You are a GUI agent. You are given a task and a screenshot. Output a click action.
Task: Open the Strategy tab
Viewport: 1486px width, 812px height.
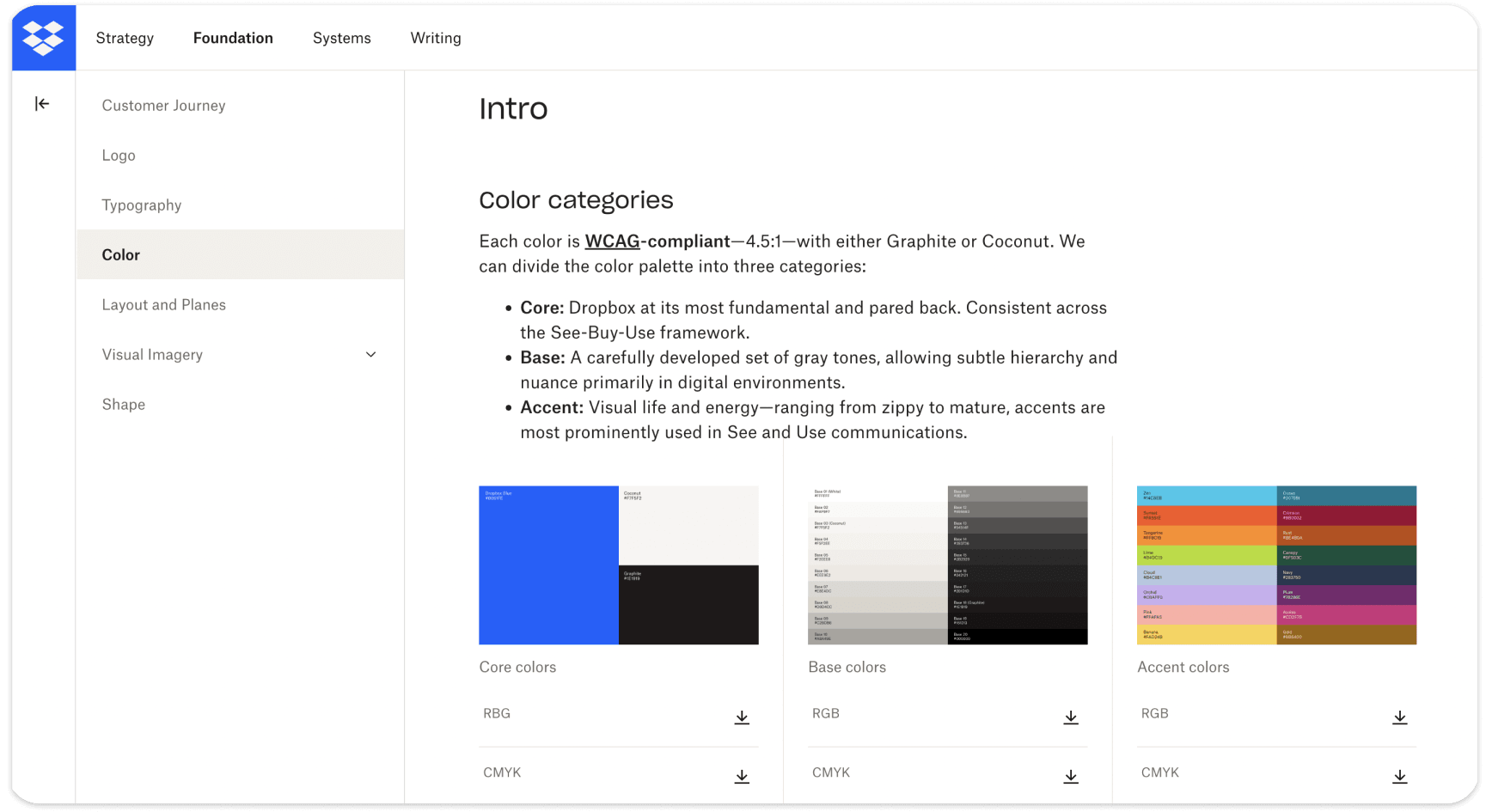tap(125, 38)
